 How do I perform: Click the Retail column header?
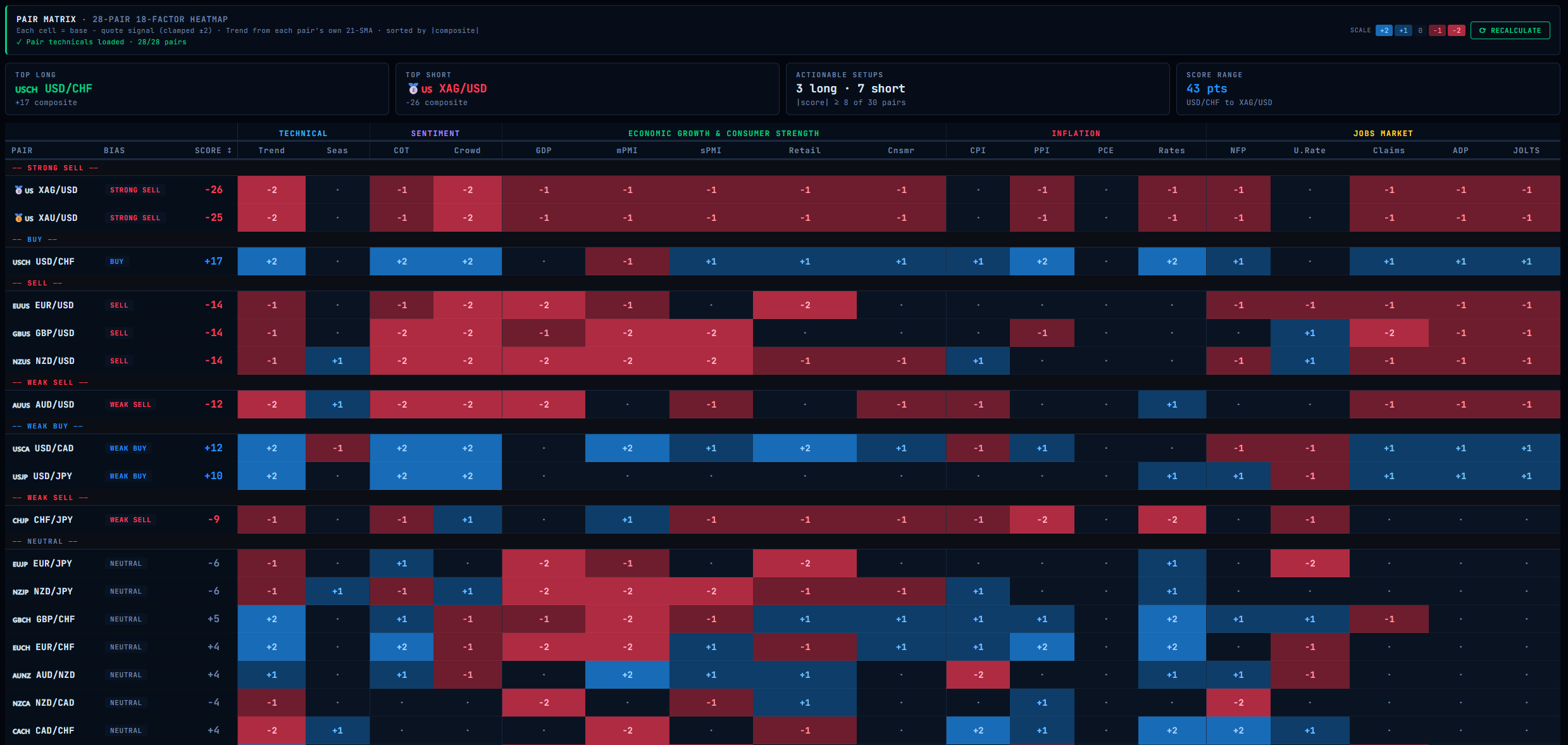[x=805, y=151]
